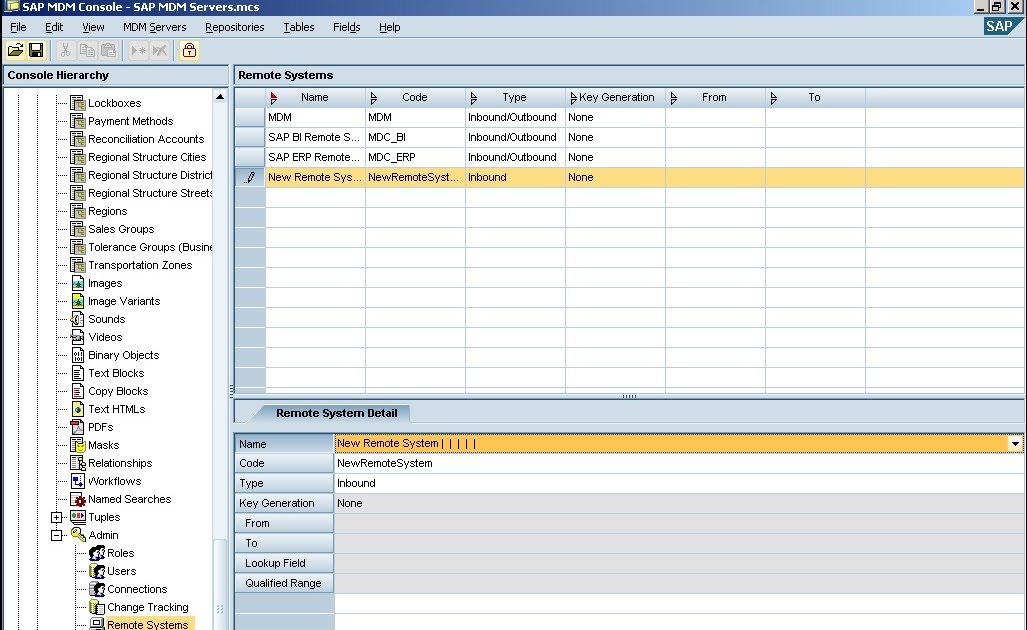Toggle sorting on the Type column

point(512,97)
